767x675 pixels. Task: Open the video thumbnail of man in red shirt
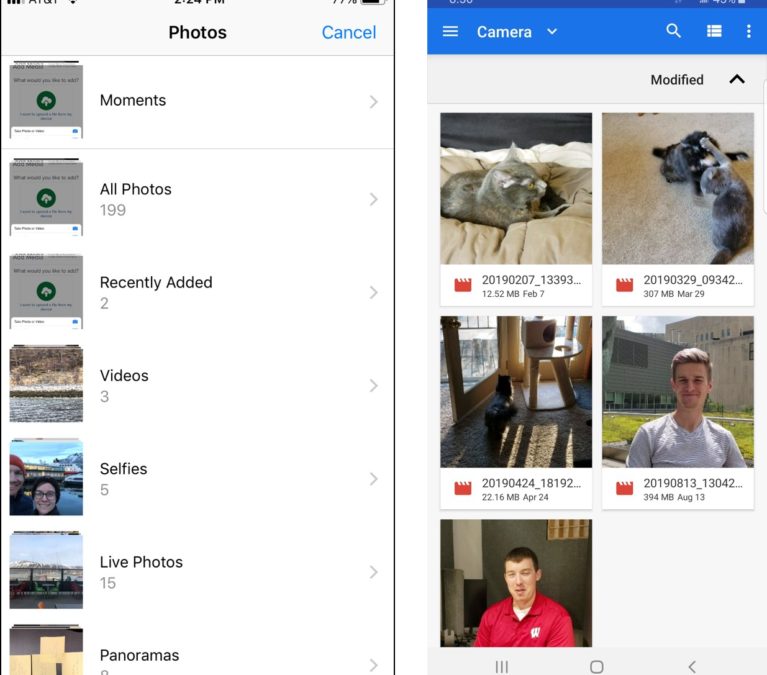coord(516,583)
